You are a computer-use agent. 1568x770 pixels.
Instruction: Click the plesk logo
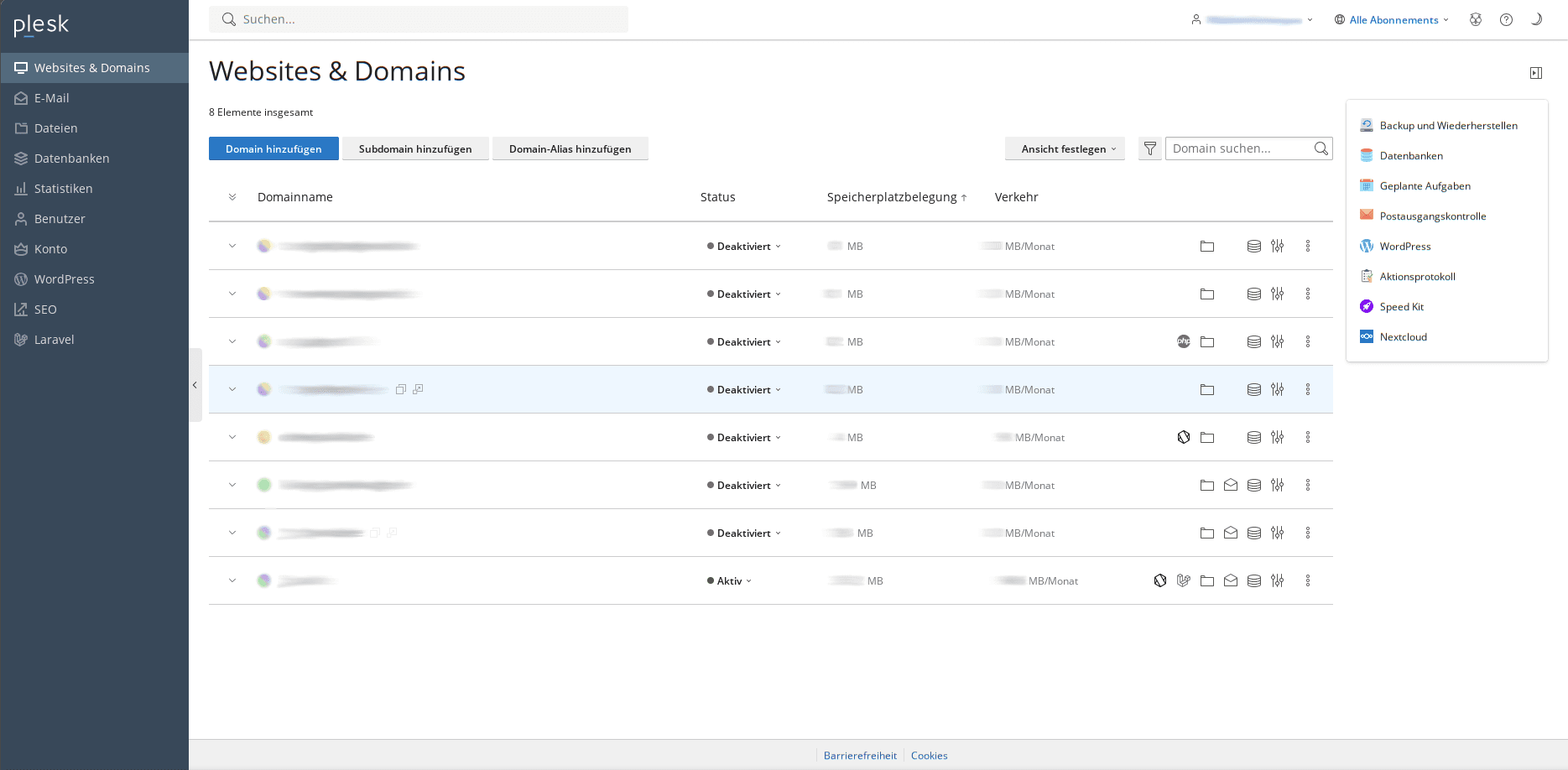point(41,25)
